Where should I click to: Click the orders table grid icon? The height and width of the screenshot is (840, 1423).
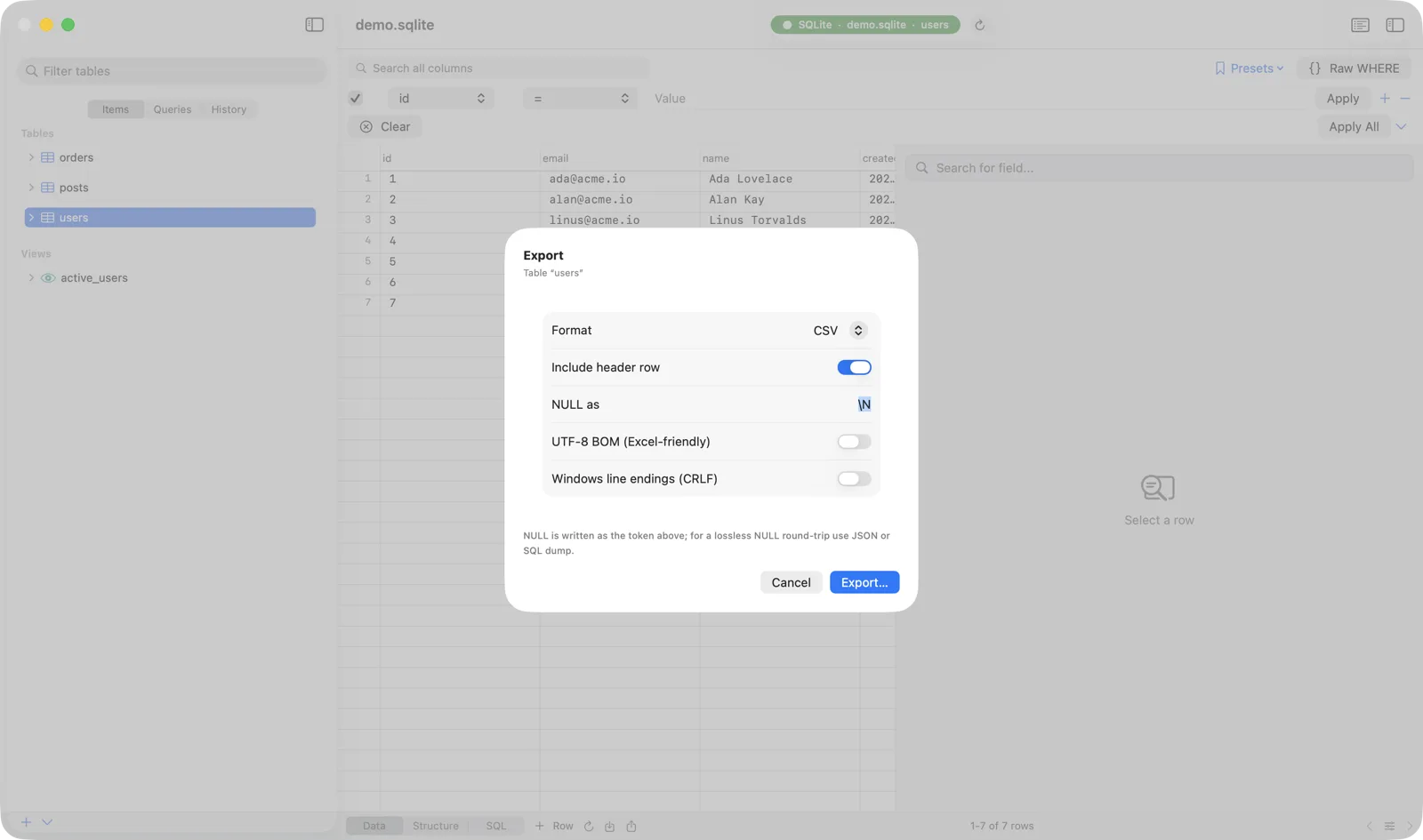[x=48, y=157]
